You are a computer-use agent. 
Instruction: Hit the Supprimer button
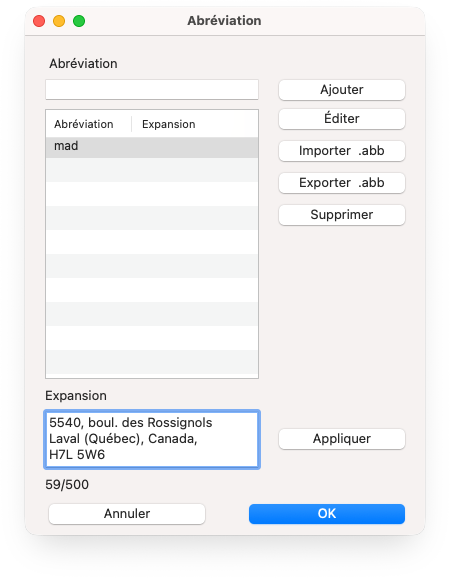coord(342,215)
